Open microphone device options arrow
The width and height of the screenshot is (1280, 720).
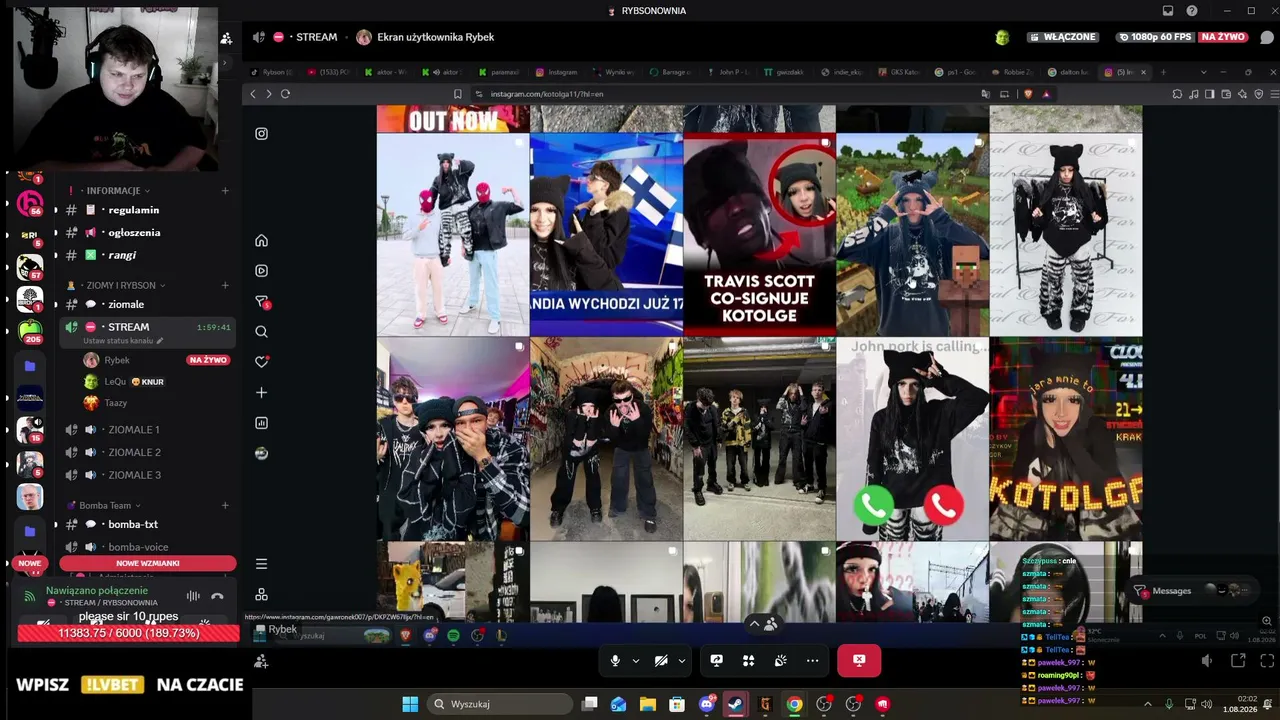[635, 660]
